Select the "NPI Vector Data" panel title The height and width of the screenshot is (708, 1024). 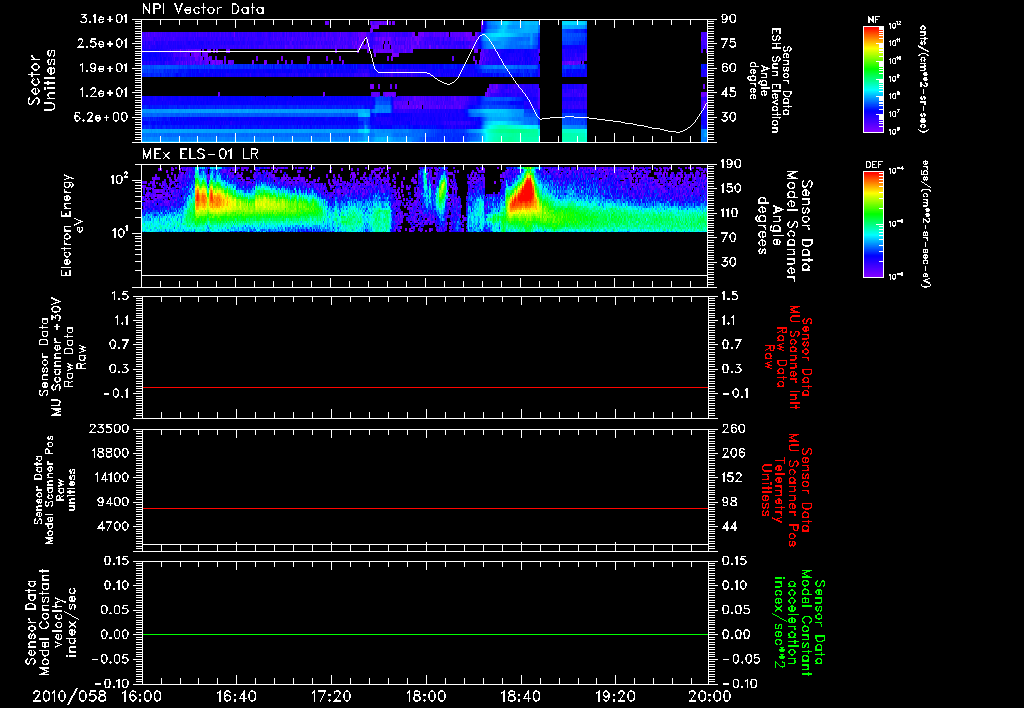click(204, 9)
